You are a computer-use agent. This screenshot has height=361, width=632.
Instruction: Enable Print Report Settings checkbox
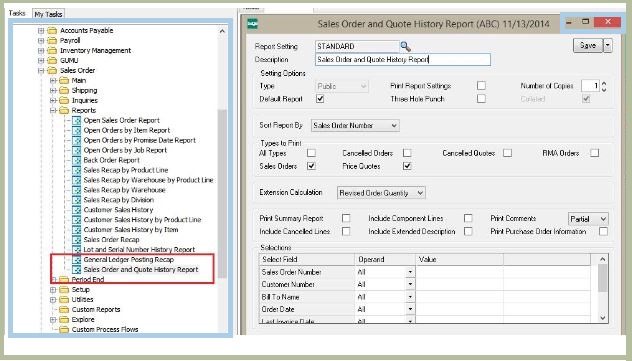click(481, 85)
